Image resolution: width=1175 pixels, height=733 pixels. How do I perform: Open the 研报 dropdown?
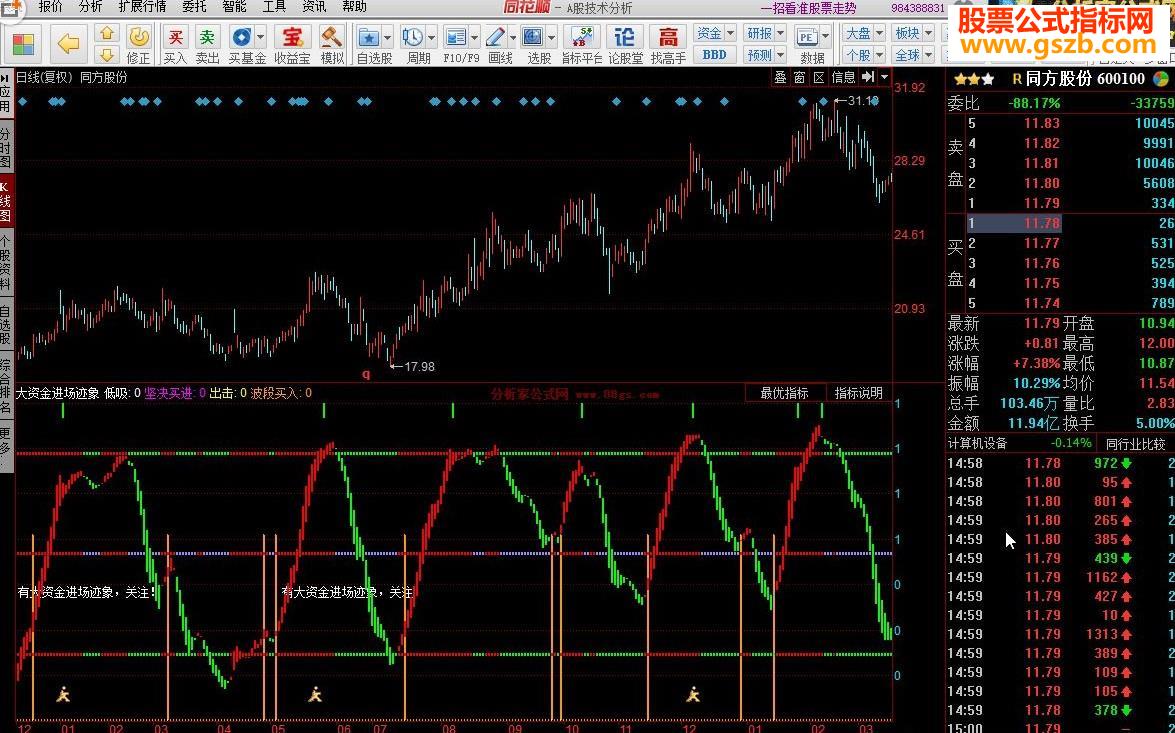(x=764, y=33)
